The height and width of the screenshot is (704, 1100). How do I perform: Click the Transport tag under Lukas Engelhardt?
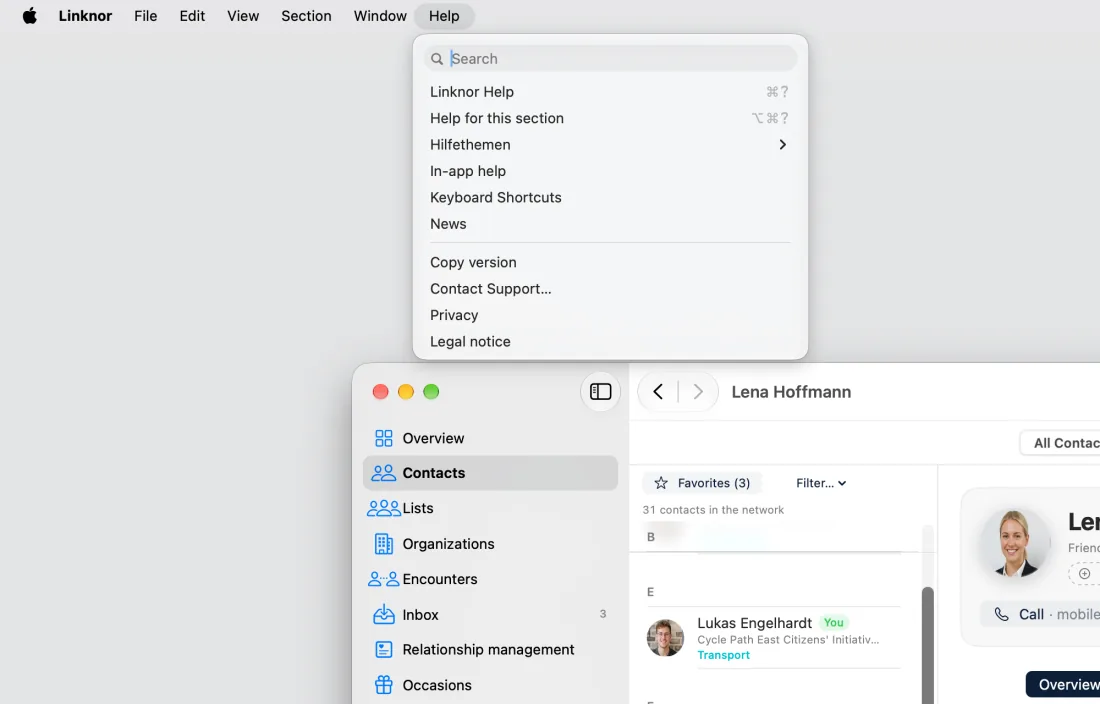point(723,655)
